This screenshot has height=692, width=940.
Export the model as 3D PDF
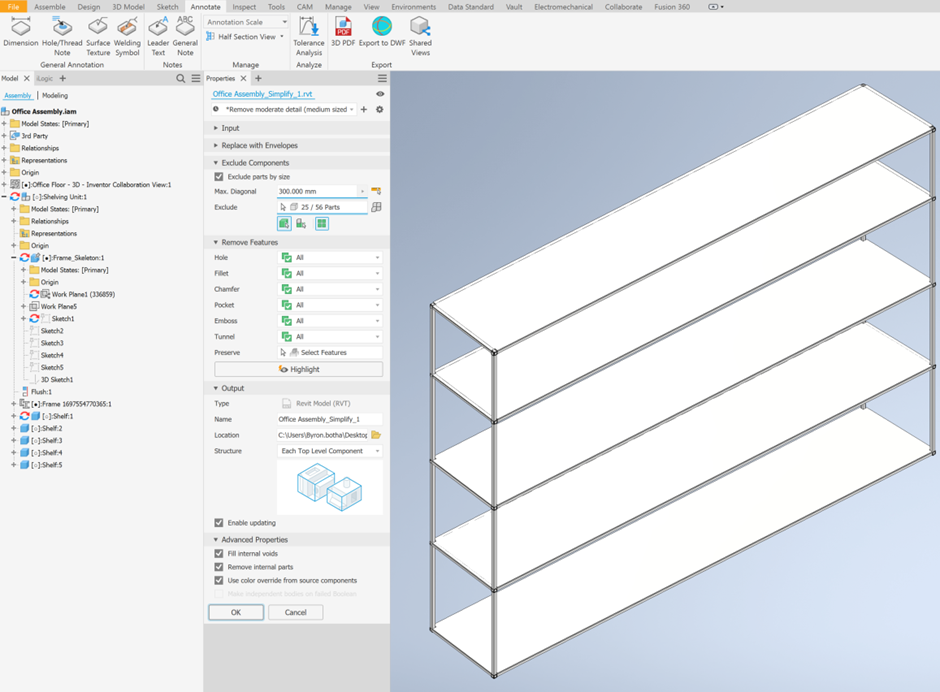(343, 28)
